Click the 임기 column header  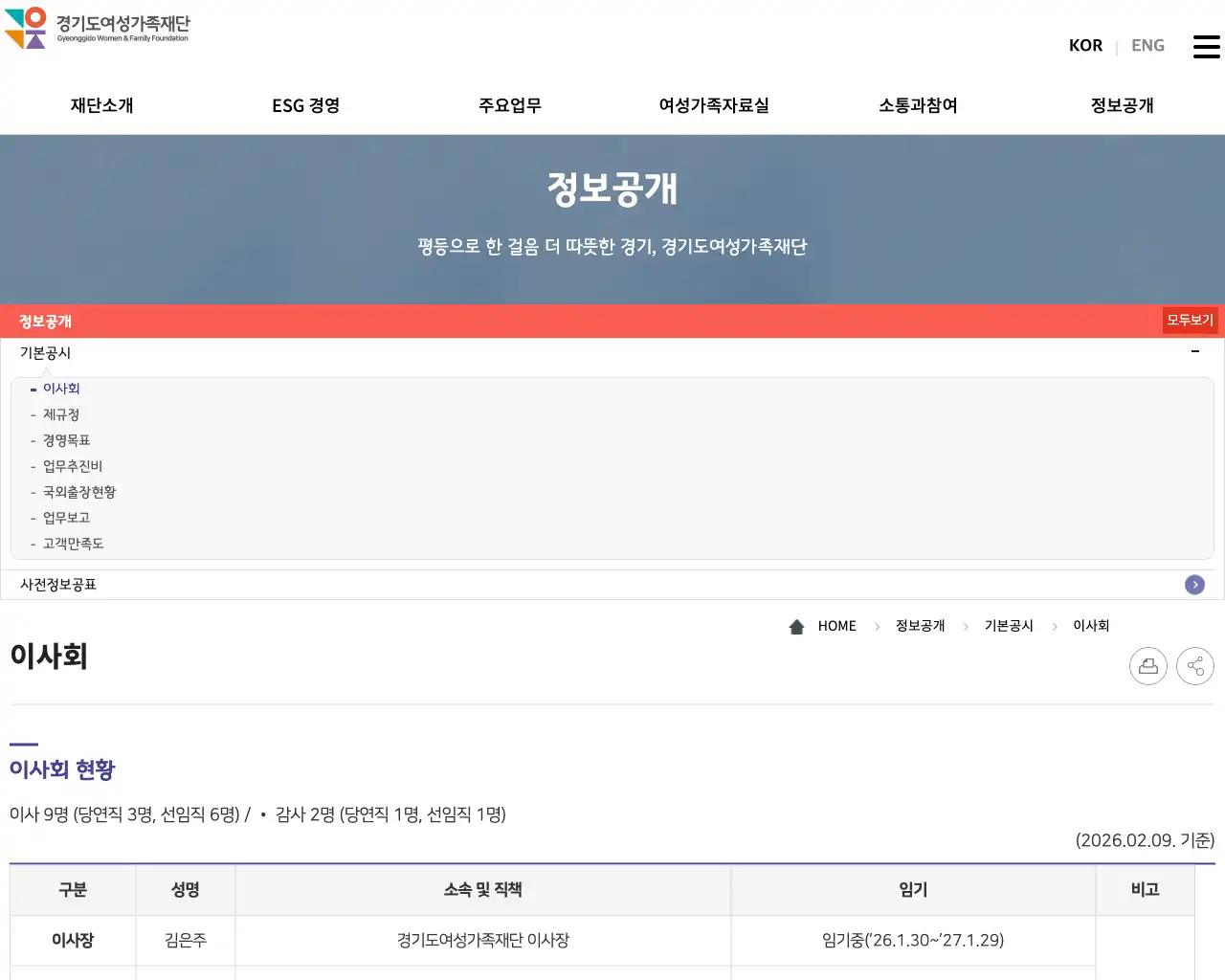coord(914,890)
